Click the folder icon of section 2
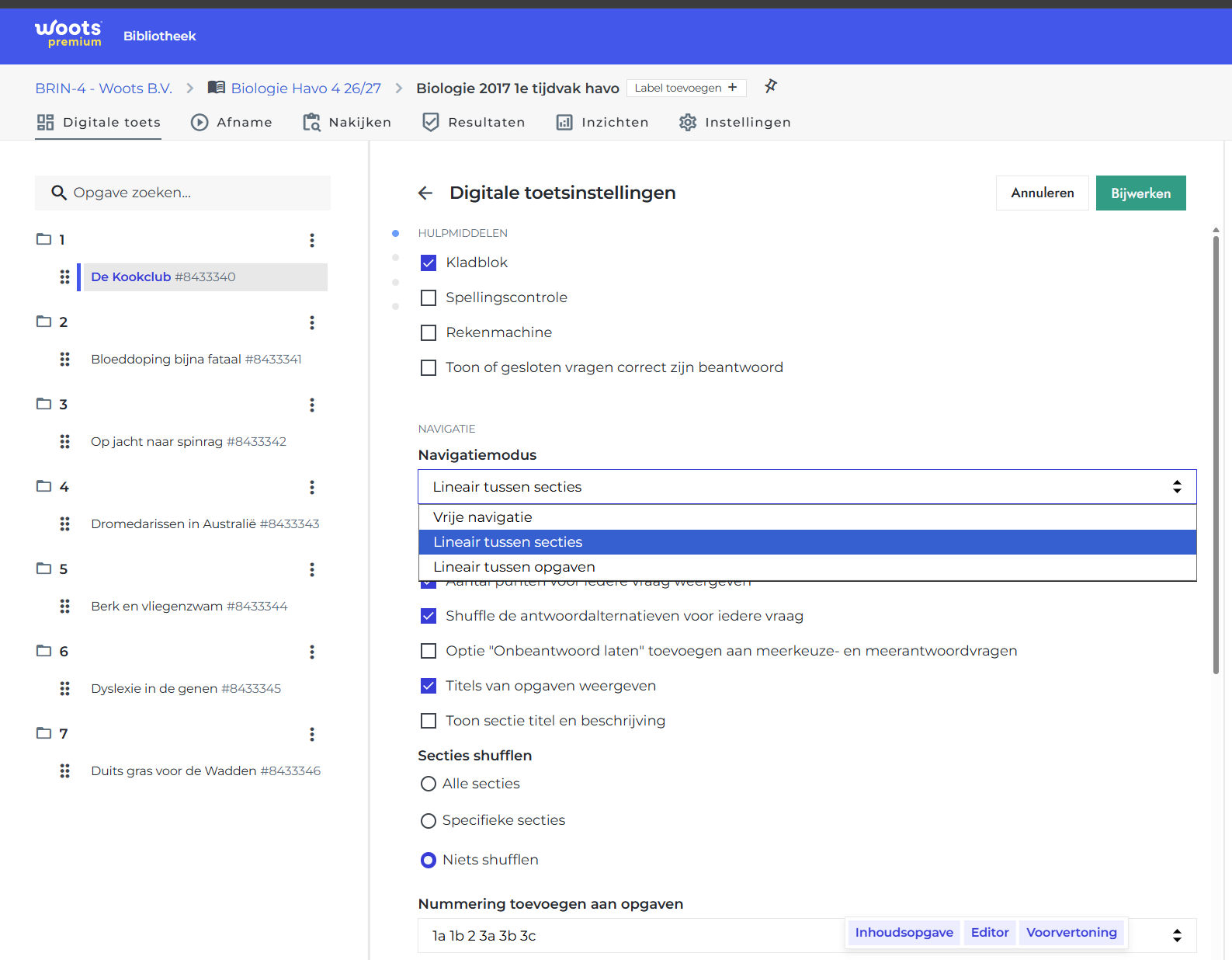Viewport: 1232px width, 960px height. pyautogui.click(x=43, y=322)
